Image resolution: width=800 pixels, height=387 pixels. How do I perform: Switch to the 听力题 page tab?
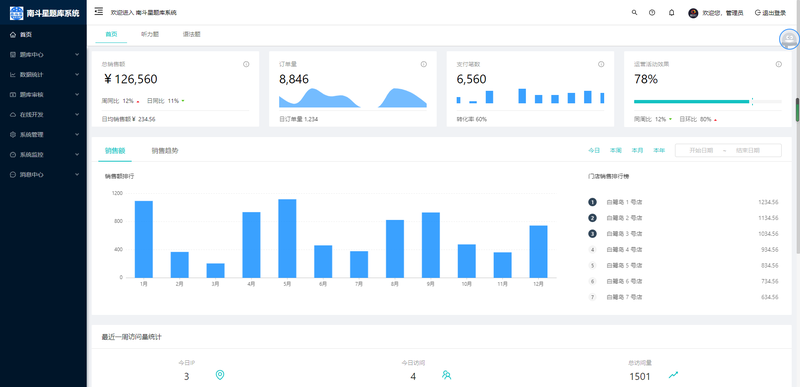150,34
